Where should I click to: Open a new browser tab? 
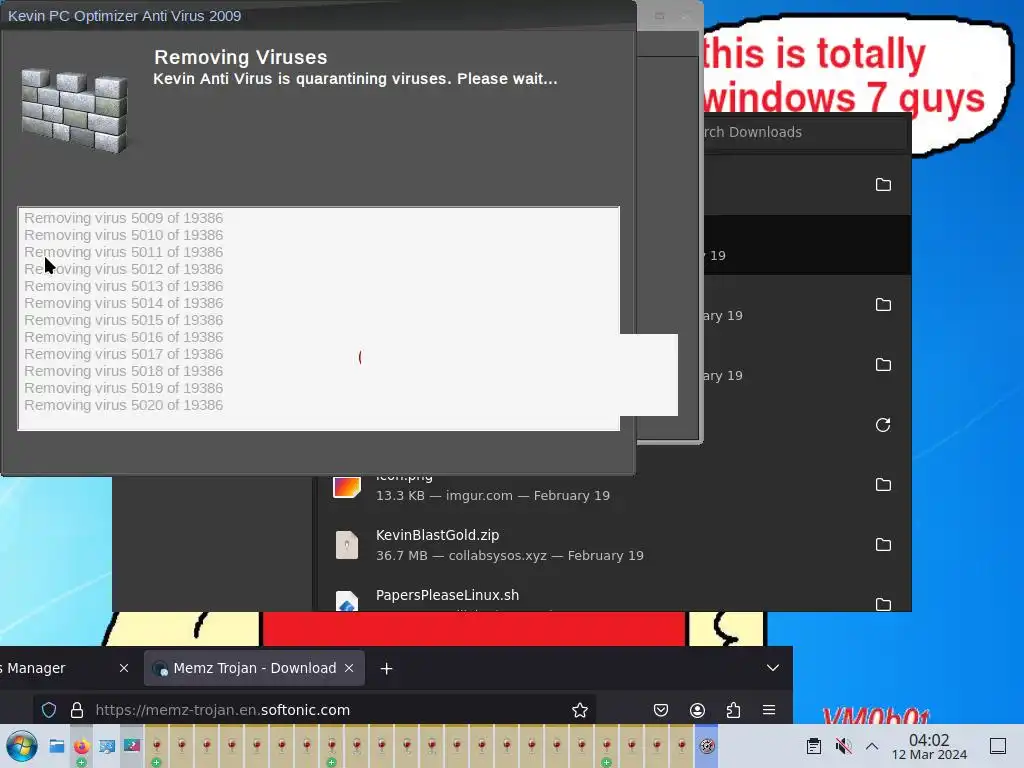(386, 669)
